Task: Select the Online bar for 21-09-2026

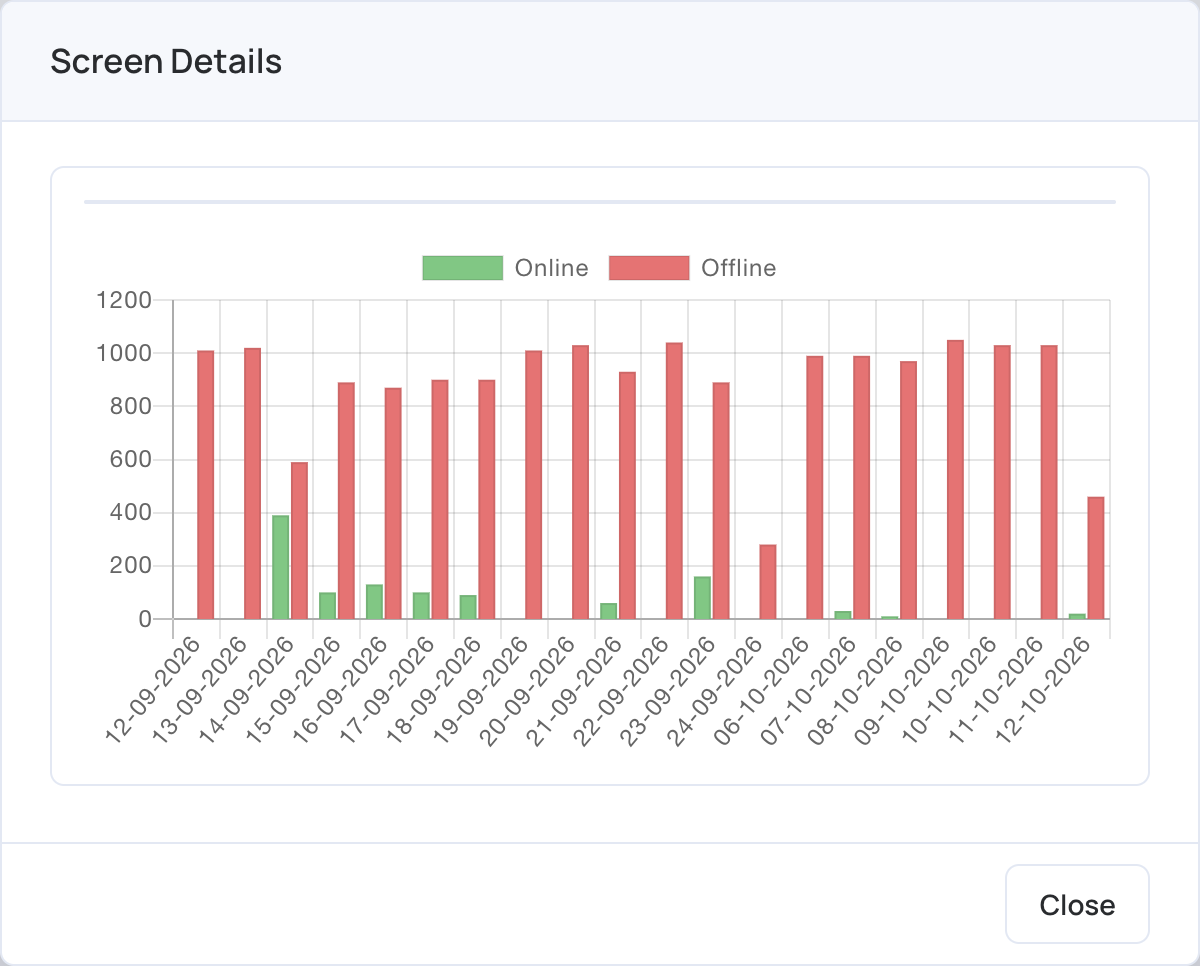Action: click(608, 611)
